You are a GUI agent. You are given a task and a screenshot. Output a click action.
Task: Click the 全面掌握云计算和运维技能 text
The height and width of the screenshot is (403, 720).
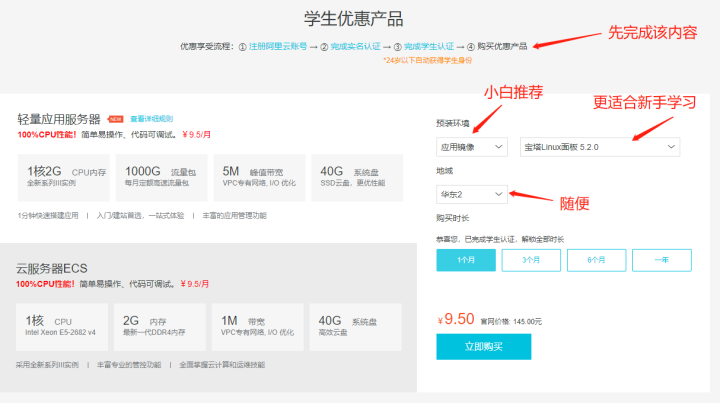pos(222,365)
